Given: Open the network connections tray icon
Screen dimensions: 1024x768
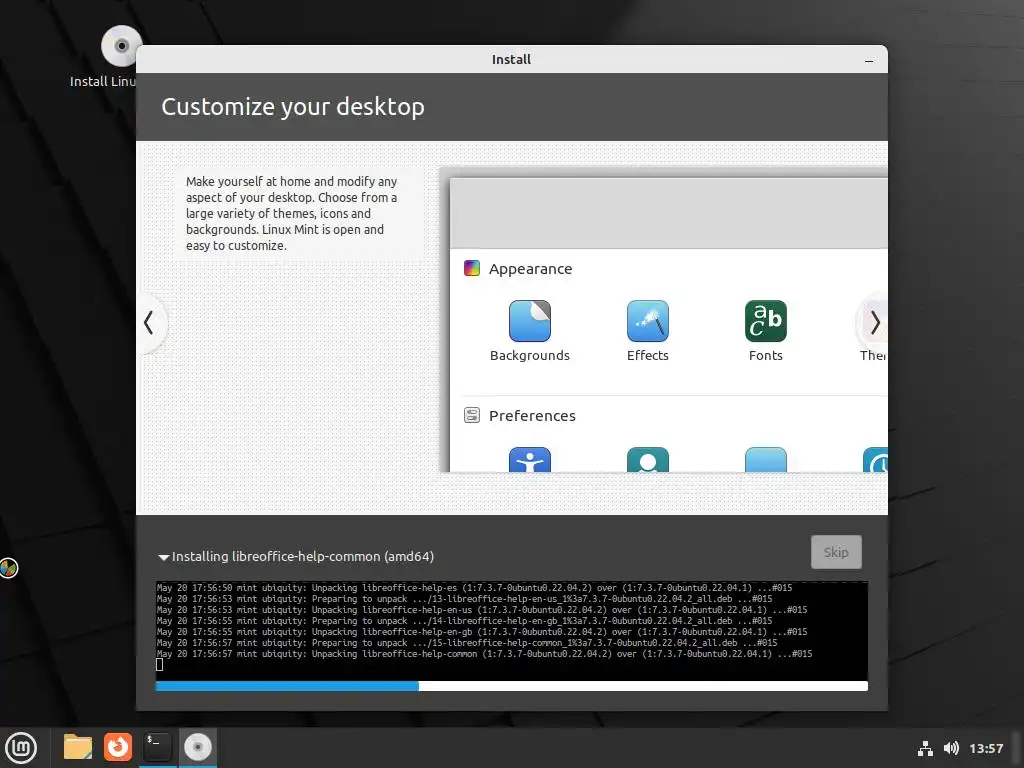Looking at the screenshot, I should pos(925,748).
